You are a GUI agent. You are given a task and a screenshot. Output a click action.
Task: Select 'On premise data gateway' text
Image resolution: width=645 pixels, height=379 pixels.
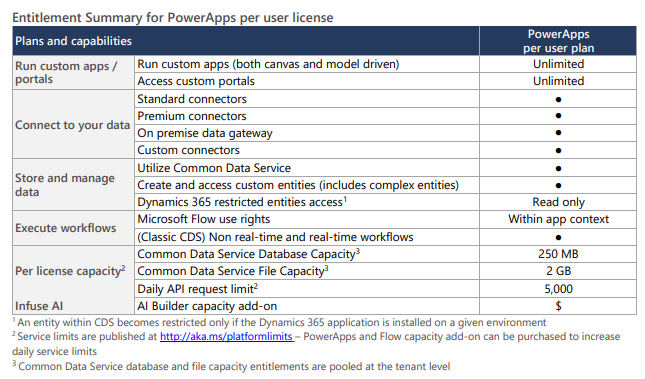(205, 133)
